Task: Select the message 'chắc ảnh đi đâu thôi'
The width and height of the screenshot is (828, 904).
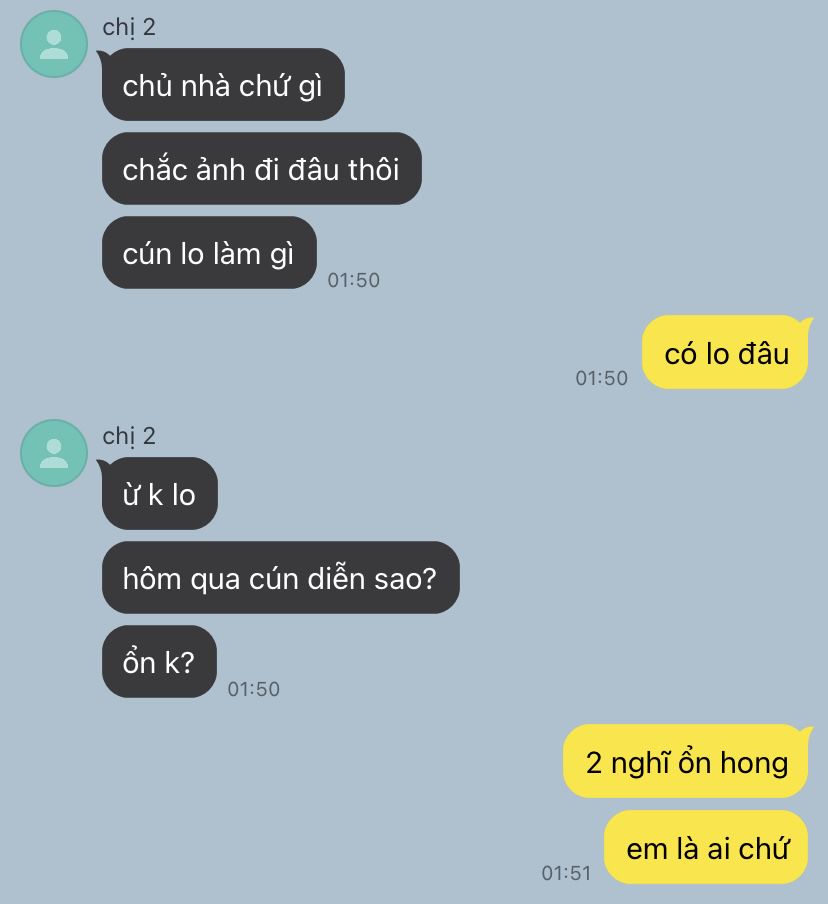Action: point(262,168)
